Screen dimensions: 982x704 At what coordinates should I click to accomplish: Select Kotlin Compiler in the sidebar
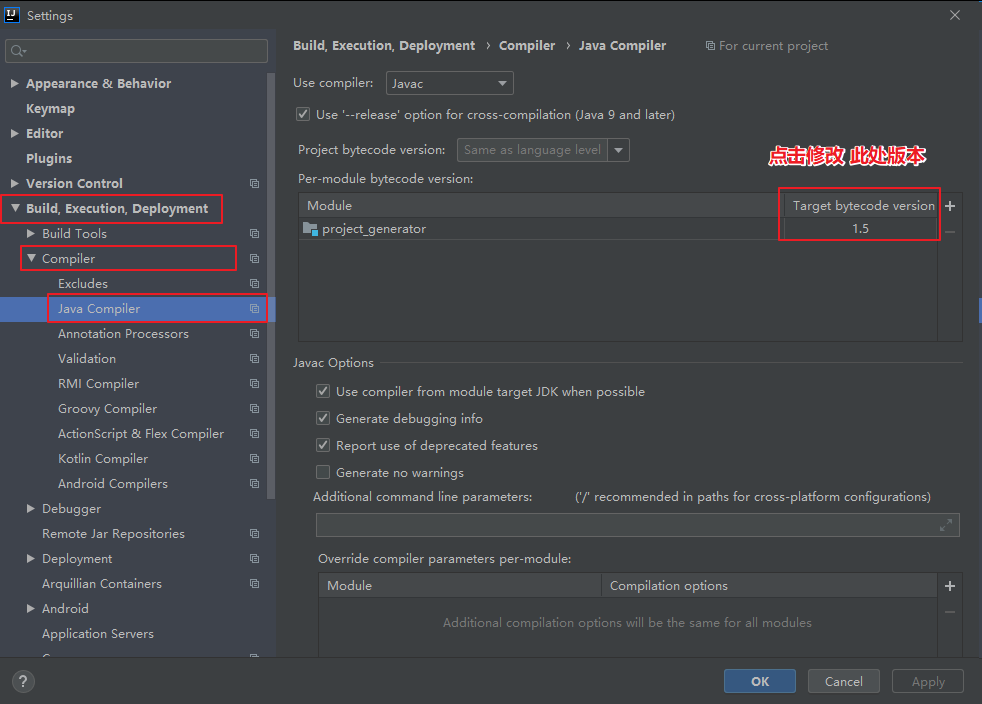click(102, 458)
